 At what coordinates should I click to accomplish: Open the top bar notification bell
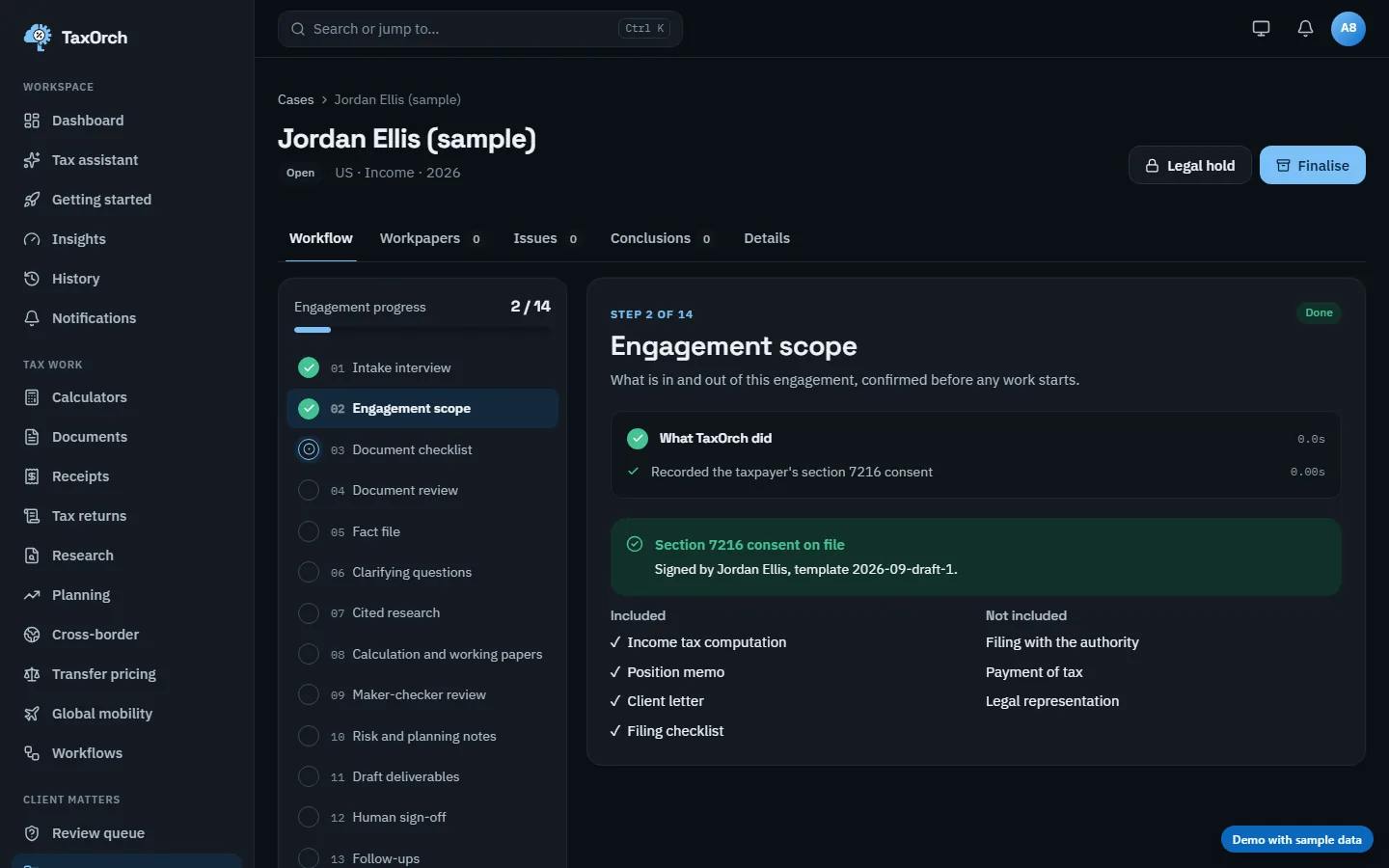1305,28
